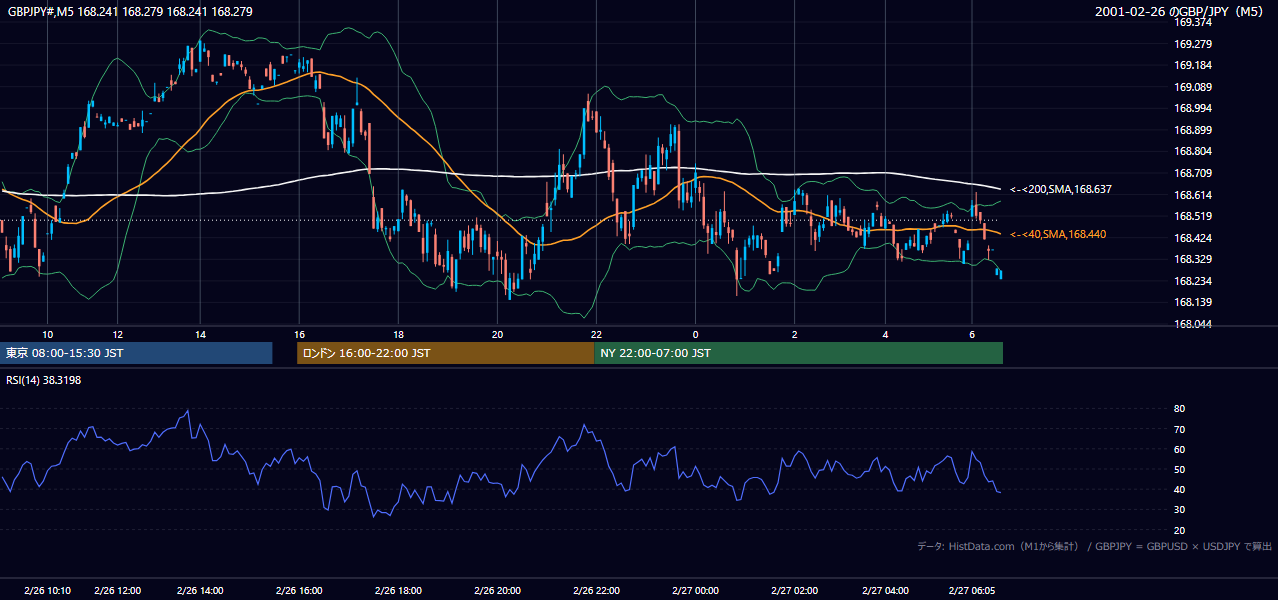The width and height of the screenshot is (1278, 600).
Task: Click the bottom date label 2/27 06:05
Action: click(972, 590)
